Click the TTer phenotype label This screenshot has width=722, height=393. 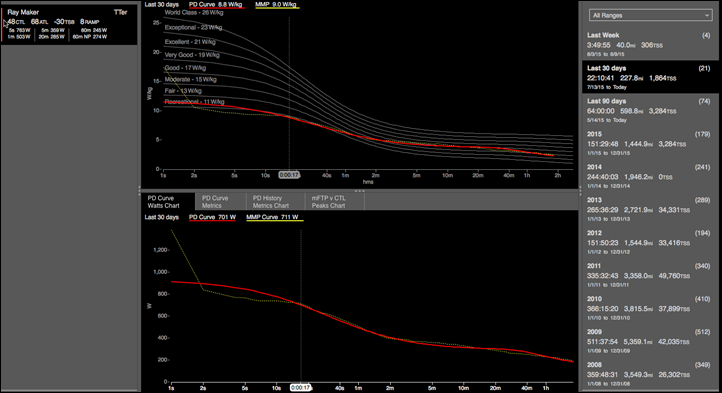pos(121,12)
